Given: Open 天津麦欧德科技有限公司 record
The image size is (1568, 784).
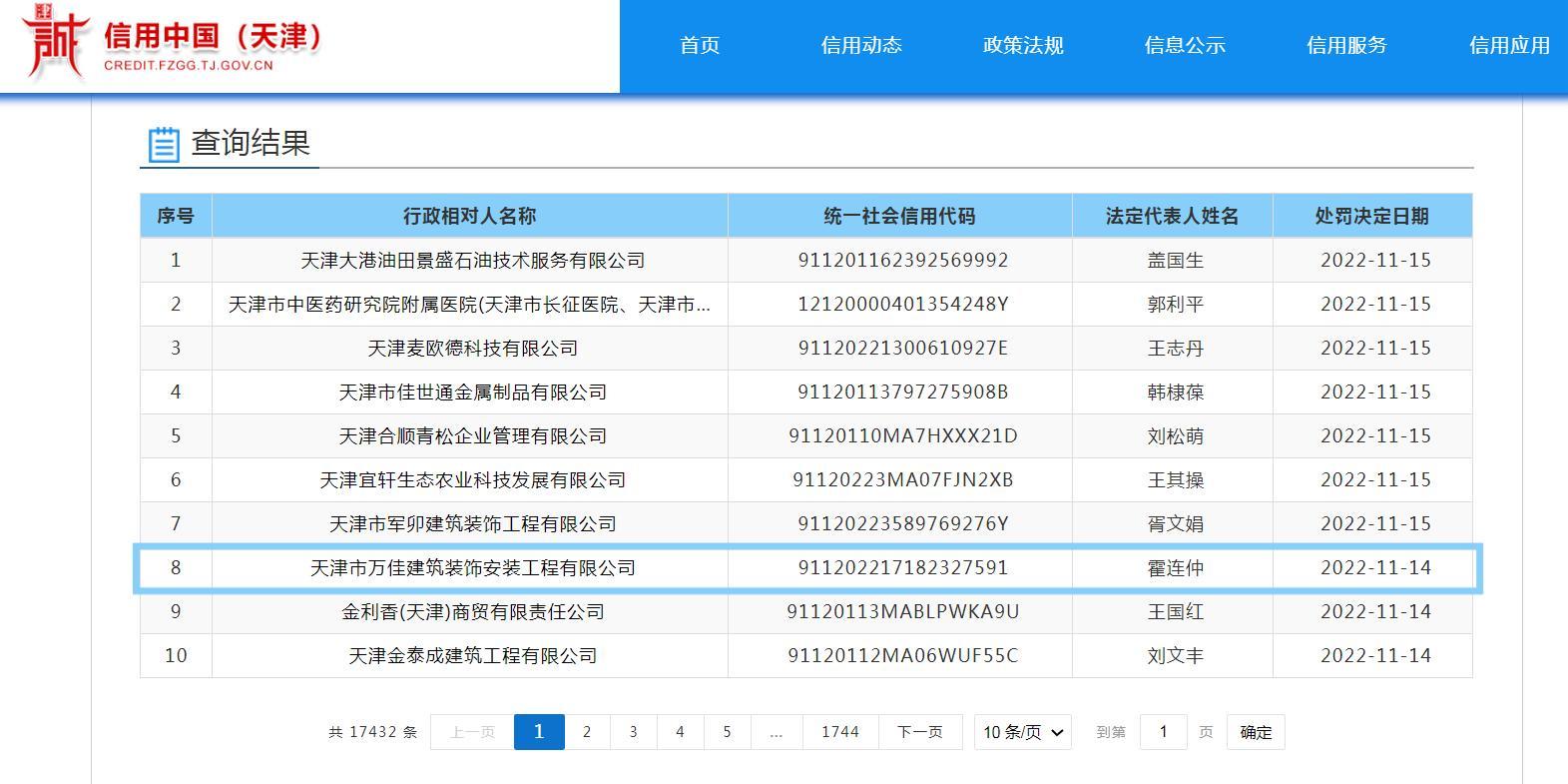Looking at the screenshot, I should coord(473,349).
